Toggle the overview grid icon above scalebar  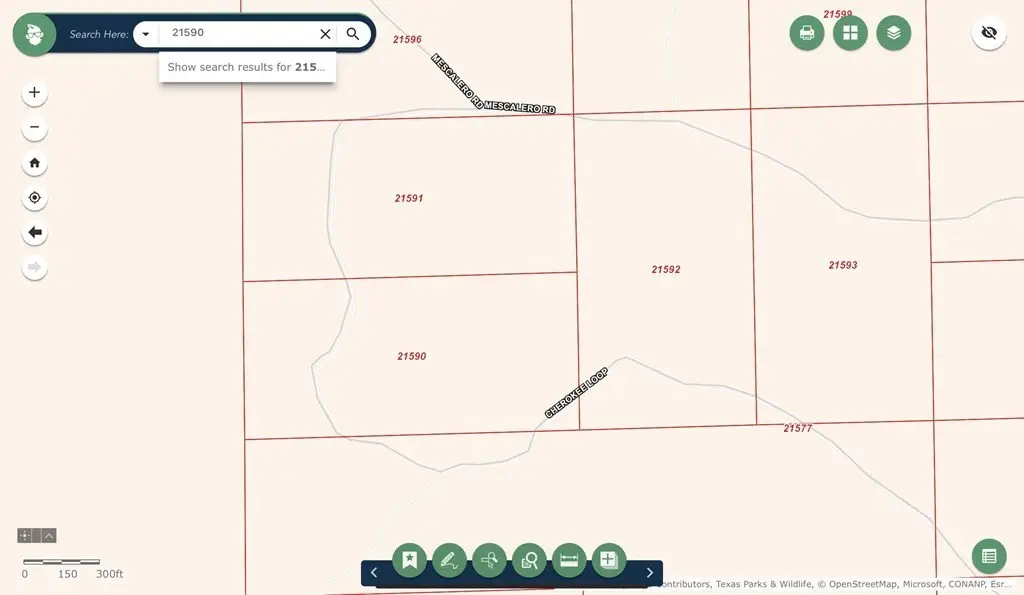coord(25,536)
